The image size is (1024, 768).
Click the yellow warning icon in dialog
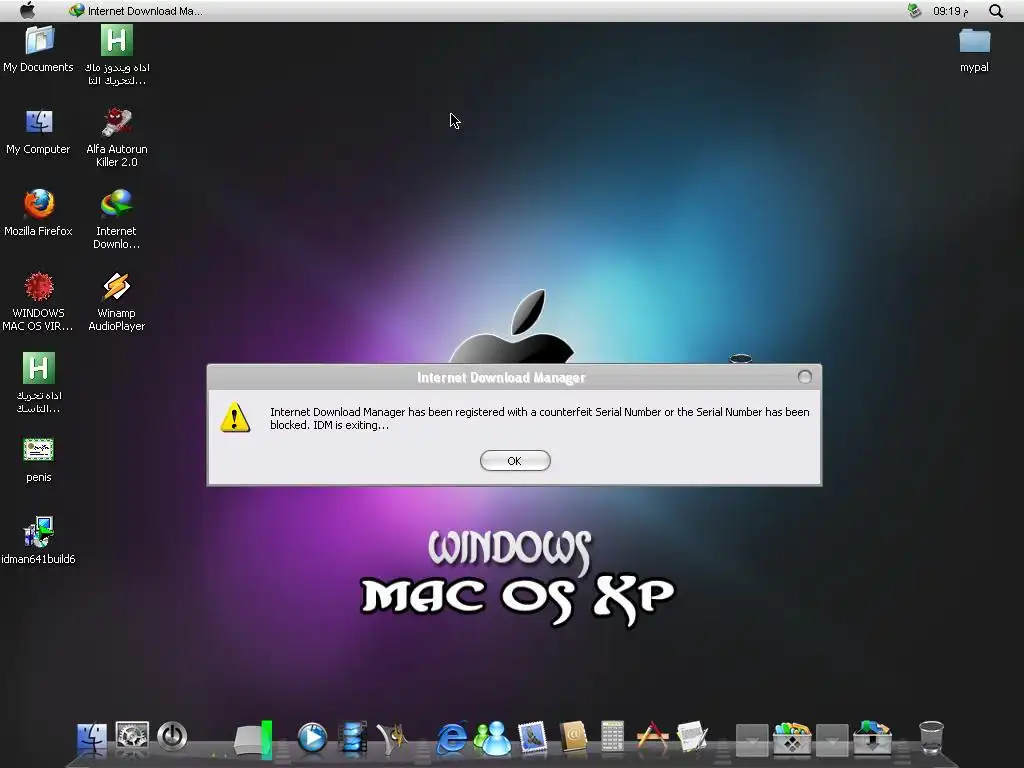coord(235,417)
